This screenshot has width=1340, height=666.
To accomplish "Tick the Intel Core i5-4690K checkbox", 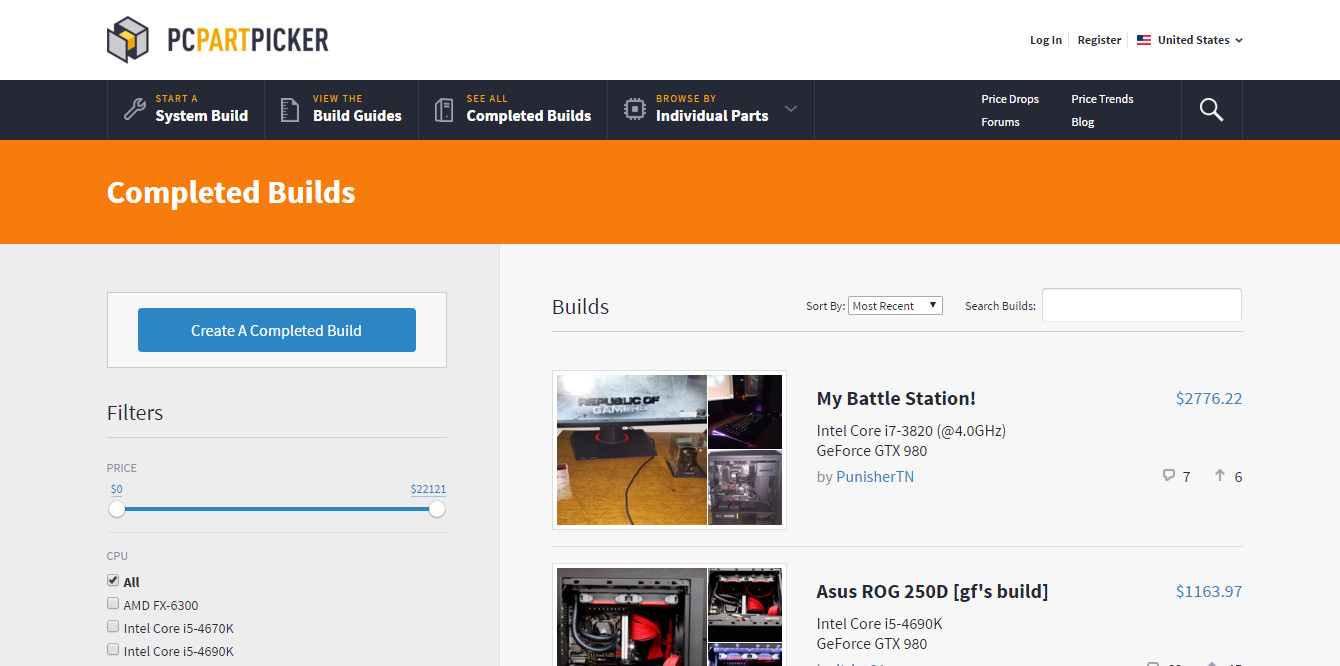I will (x=113, y=650).
